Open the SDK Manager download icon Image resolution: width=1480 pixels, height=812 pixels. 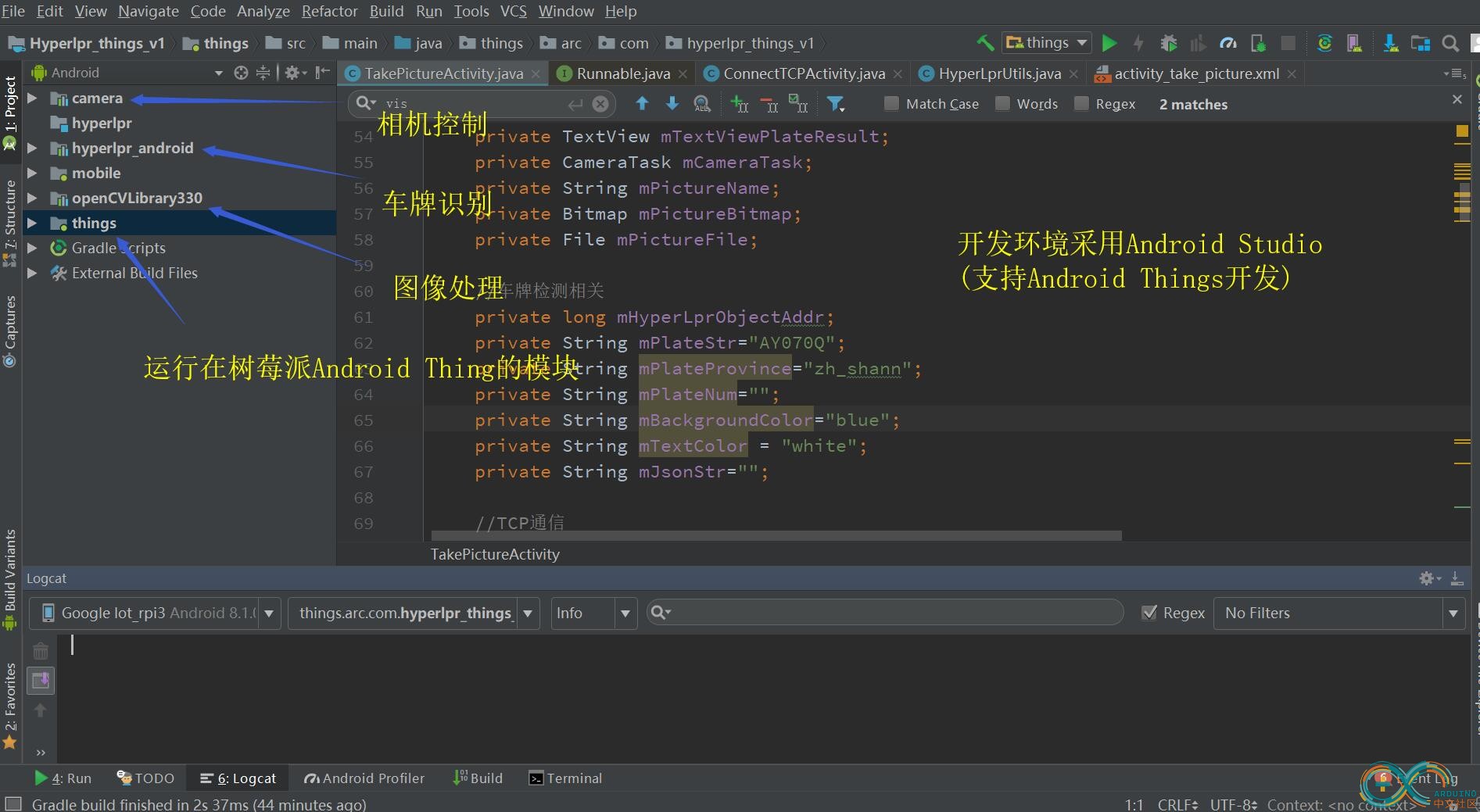point(1390,43)
